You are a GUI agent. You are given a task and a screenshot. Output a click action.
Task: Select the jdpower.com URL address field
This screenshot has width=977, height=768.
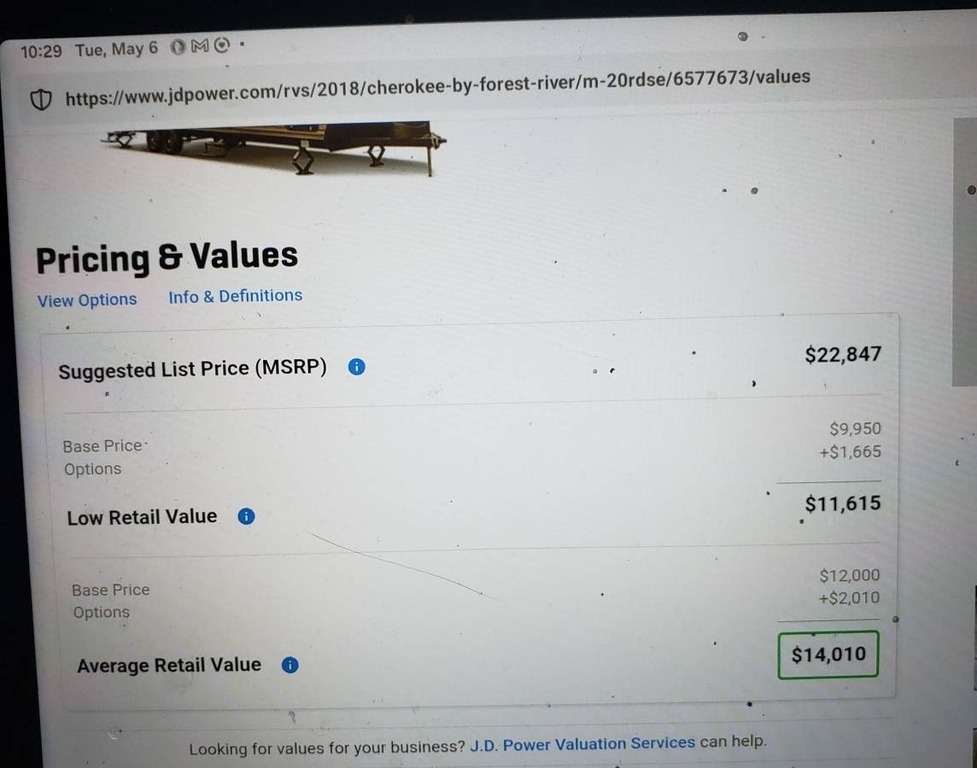point(437,87)
